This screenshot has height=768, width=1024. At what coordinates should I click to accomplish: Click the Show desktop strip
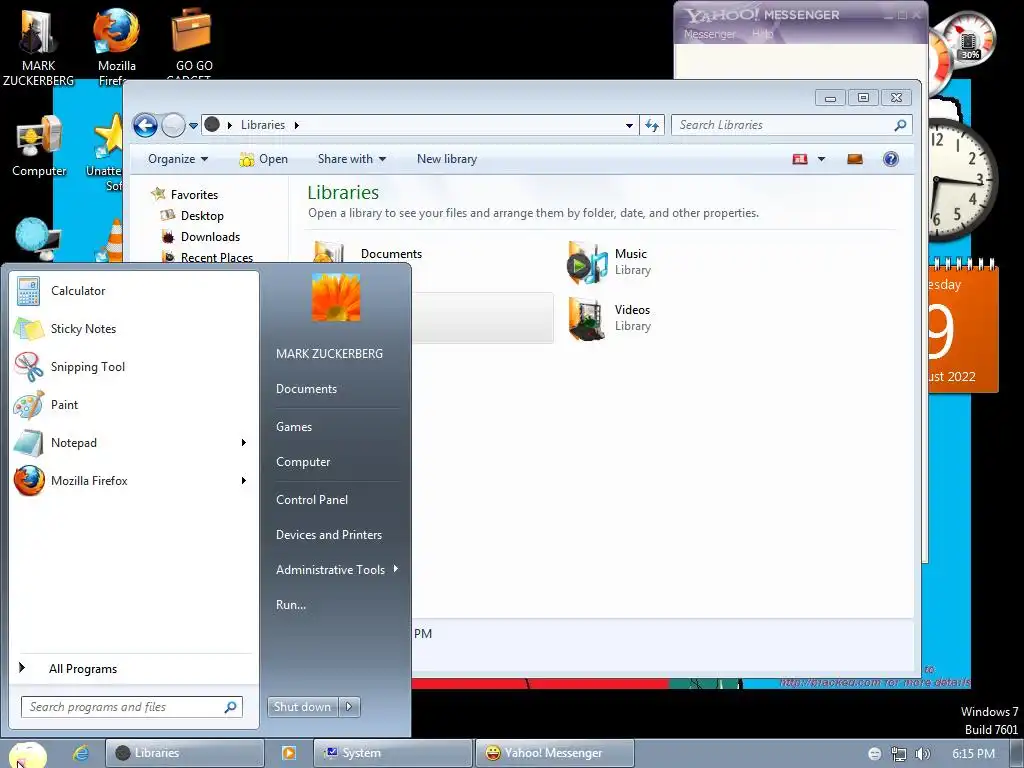pyautogui.click(x=1017, y=754)
